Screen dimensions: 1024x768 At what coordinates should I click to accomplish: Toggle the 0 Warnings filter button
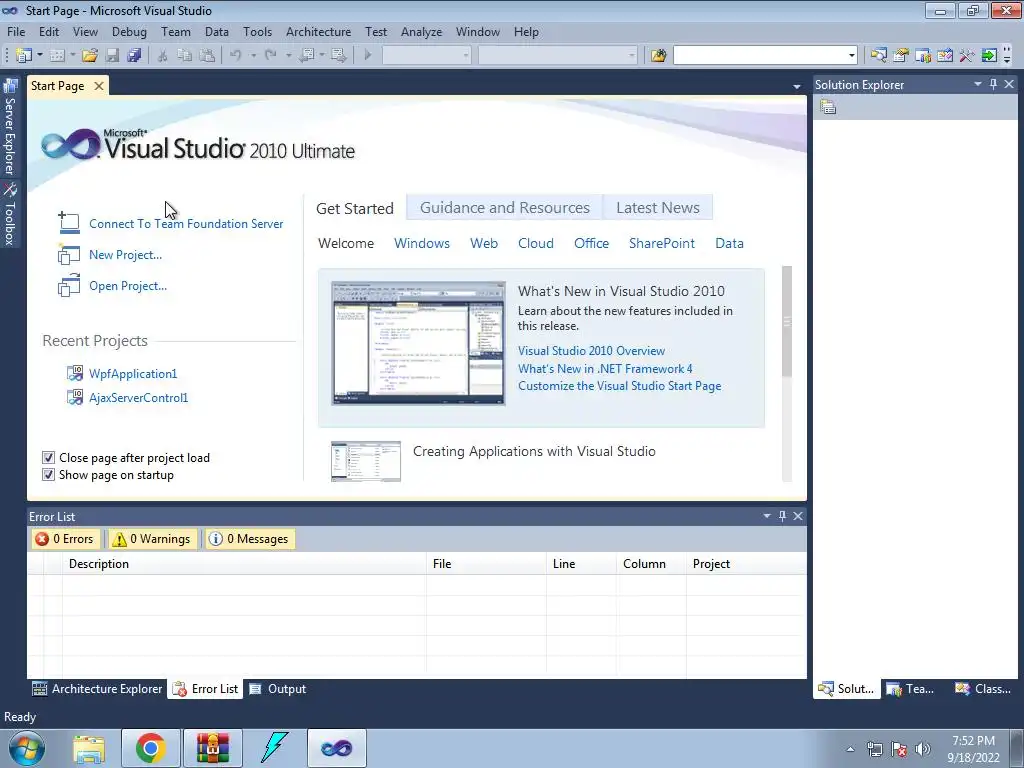point(153,539)
